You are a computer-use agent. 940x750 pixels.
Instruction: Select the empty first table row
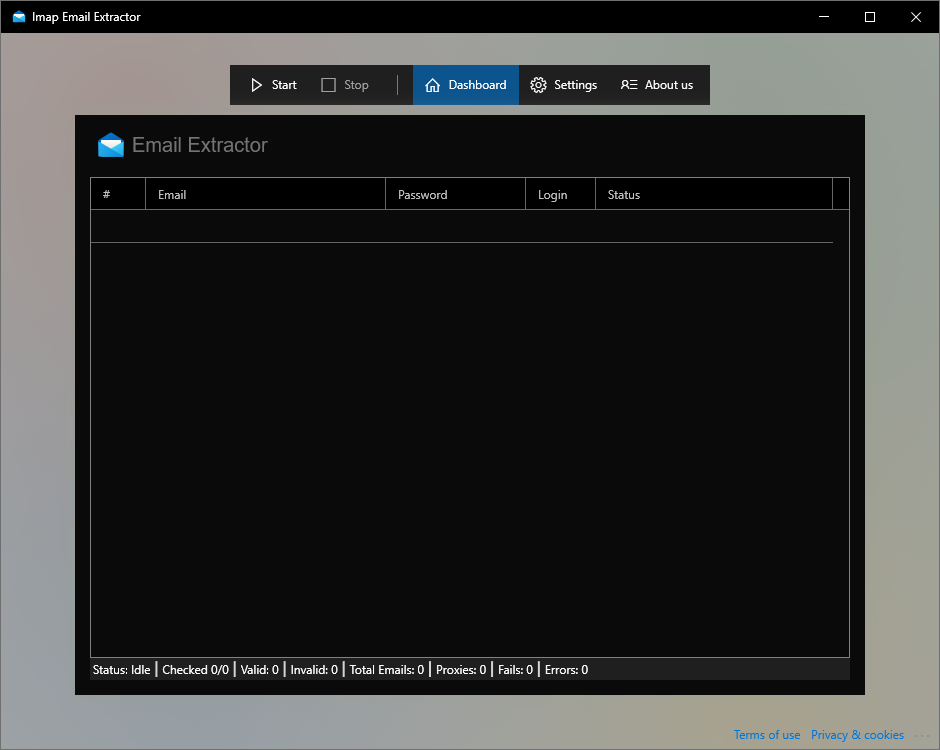click(461, 227)
